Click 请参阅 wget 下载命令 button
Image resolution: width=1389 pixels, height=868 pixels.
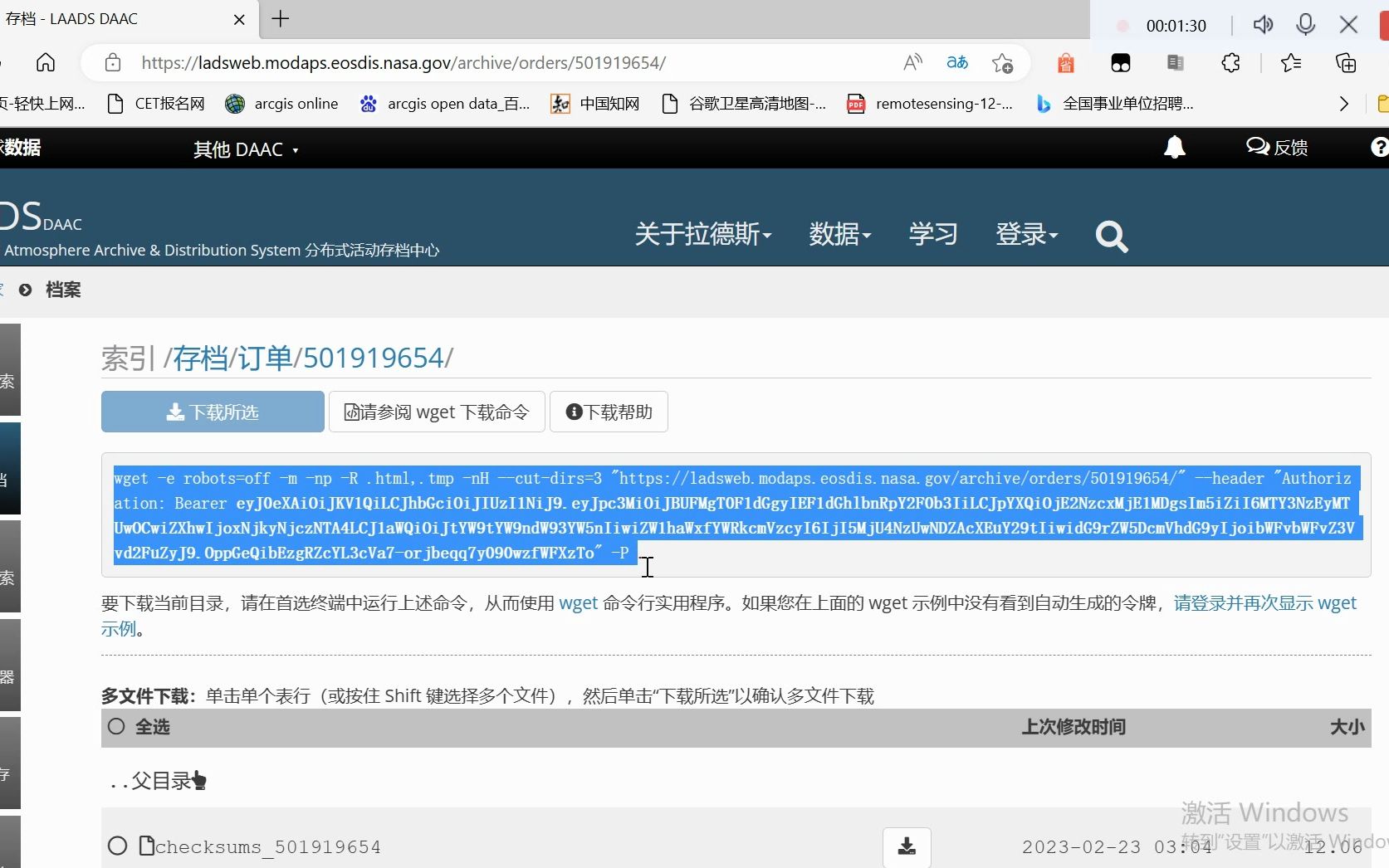point(437,412)
